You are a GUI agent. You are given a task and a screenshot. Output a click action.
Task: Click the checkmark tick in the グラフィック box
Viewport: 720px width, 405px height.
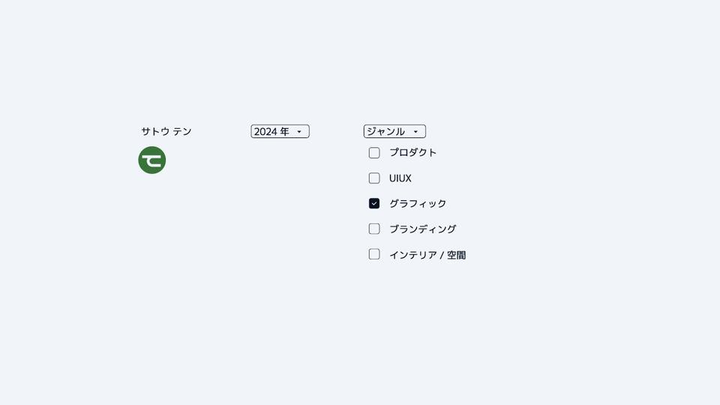click(x=374, y=203)
